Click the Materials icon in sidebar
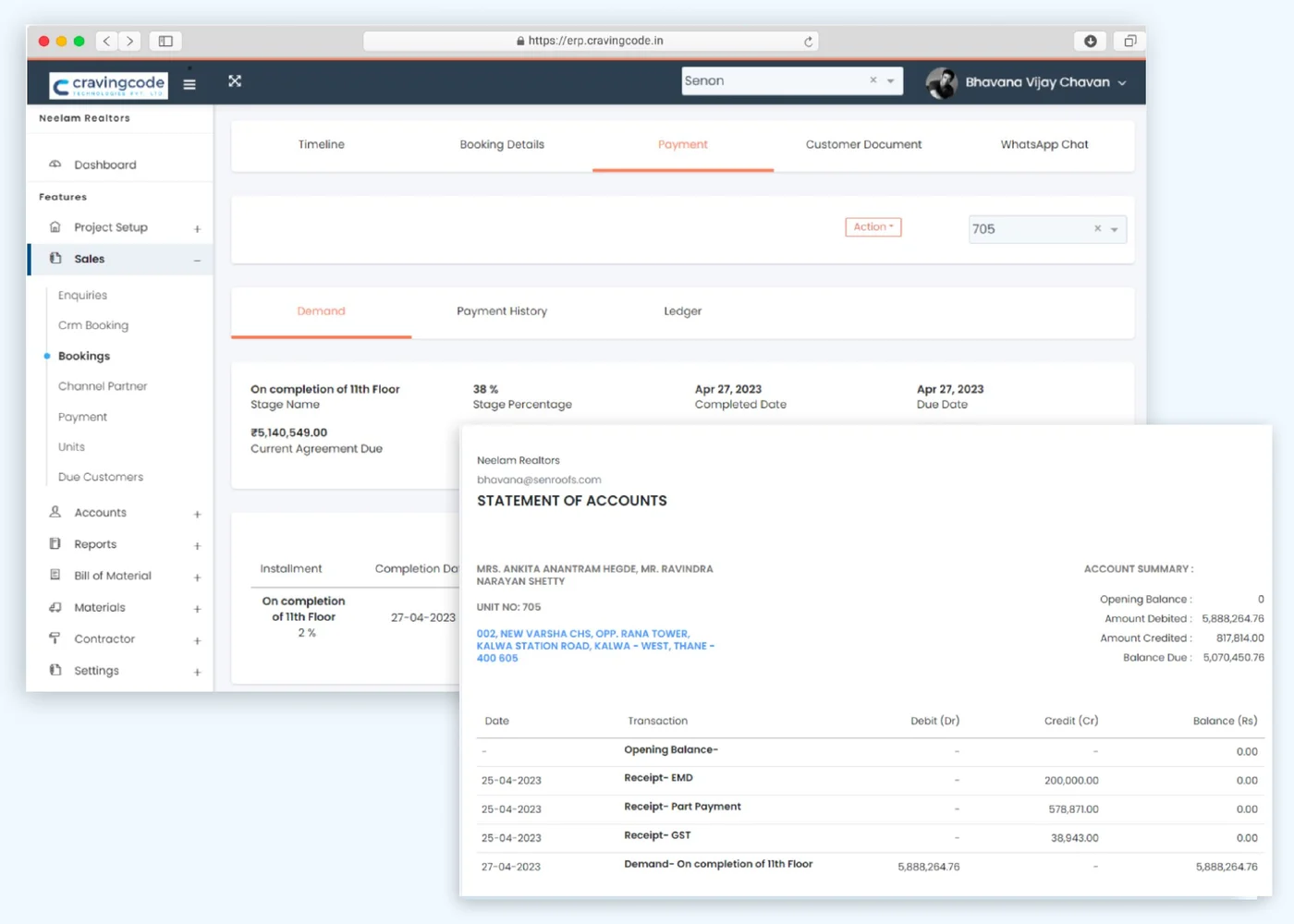 click(55, 607)
